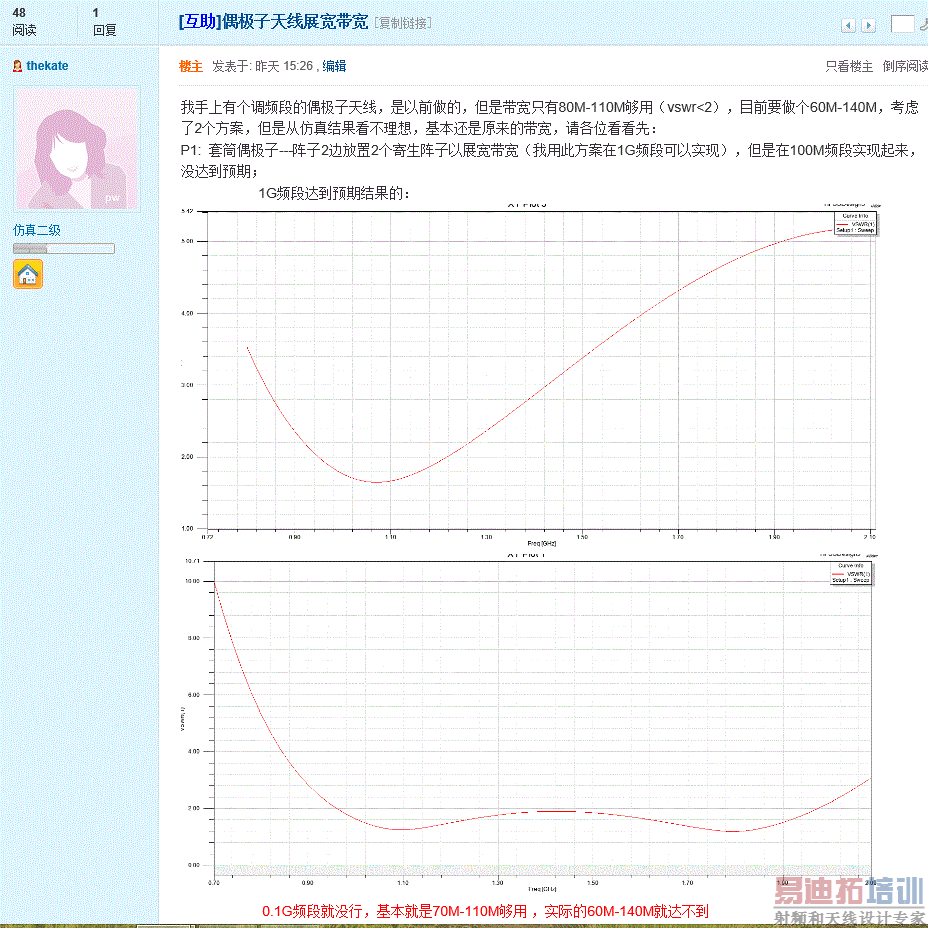Click the thread title 偶极子天线展宽带宽
Screen dimensions: 928x928
(295, 22)
